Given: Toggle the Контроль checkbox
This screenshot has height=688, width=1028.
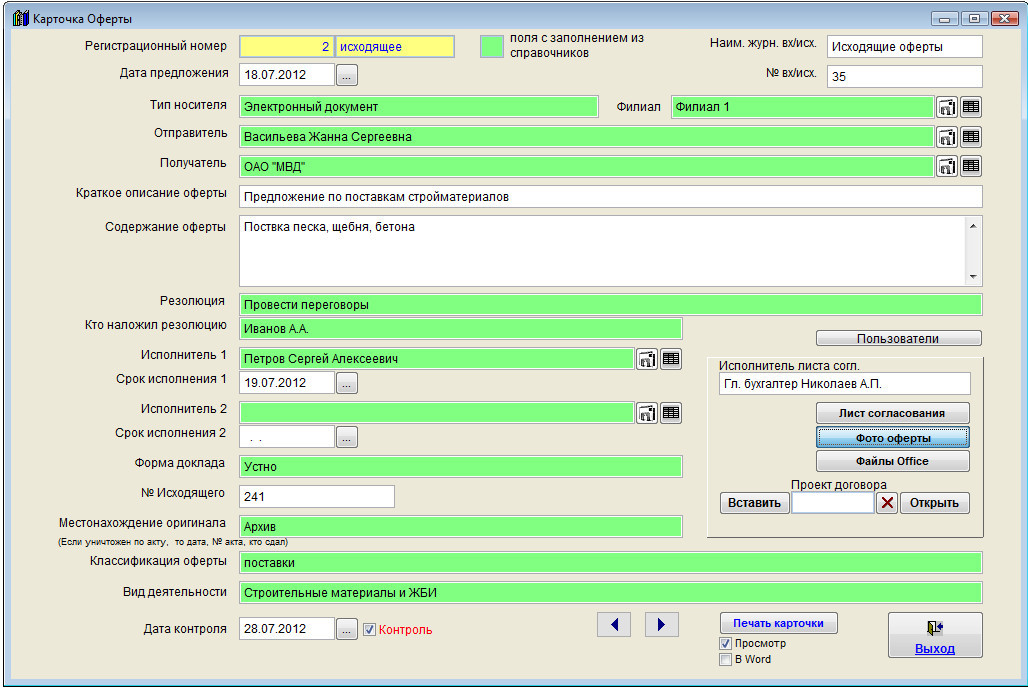Looking at the screenshot, I should (369, 630).
